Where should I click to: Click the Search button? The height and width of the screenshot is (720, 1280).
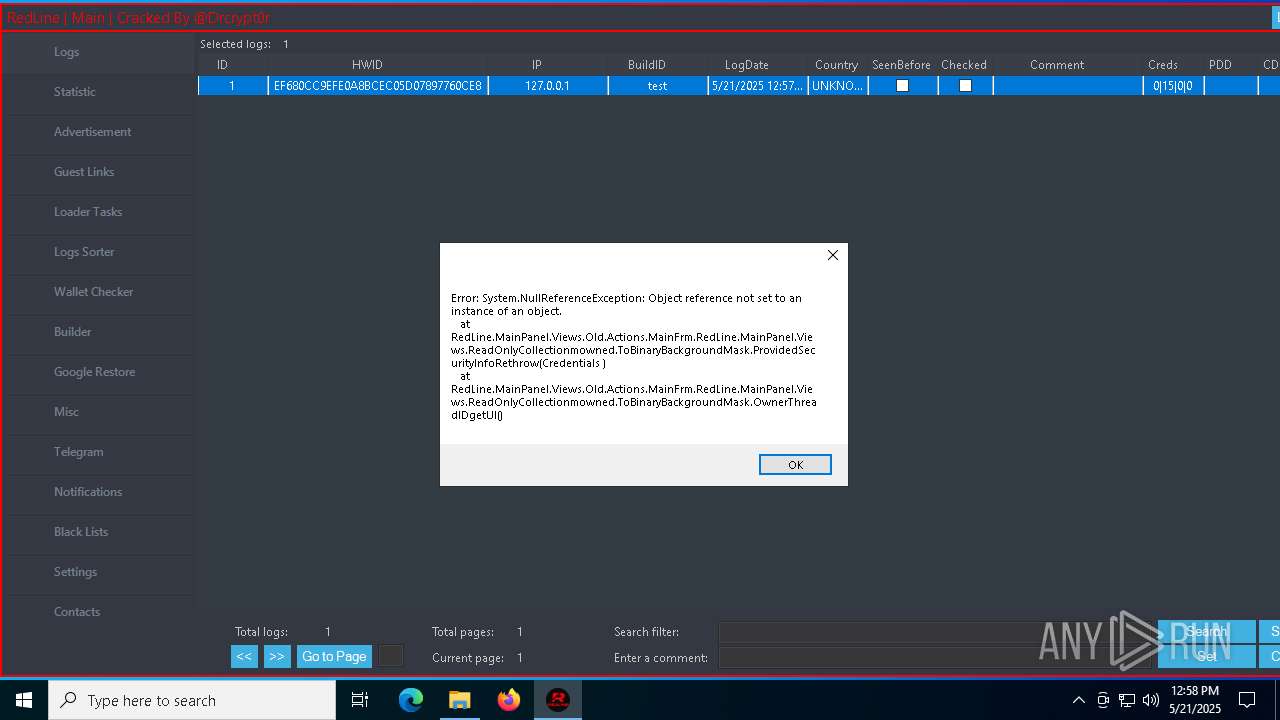point(1207,632)
